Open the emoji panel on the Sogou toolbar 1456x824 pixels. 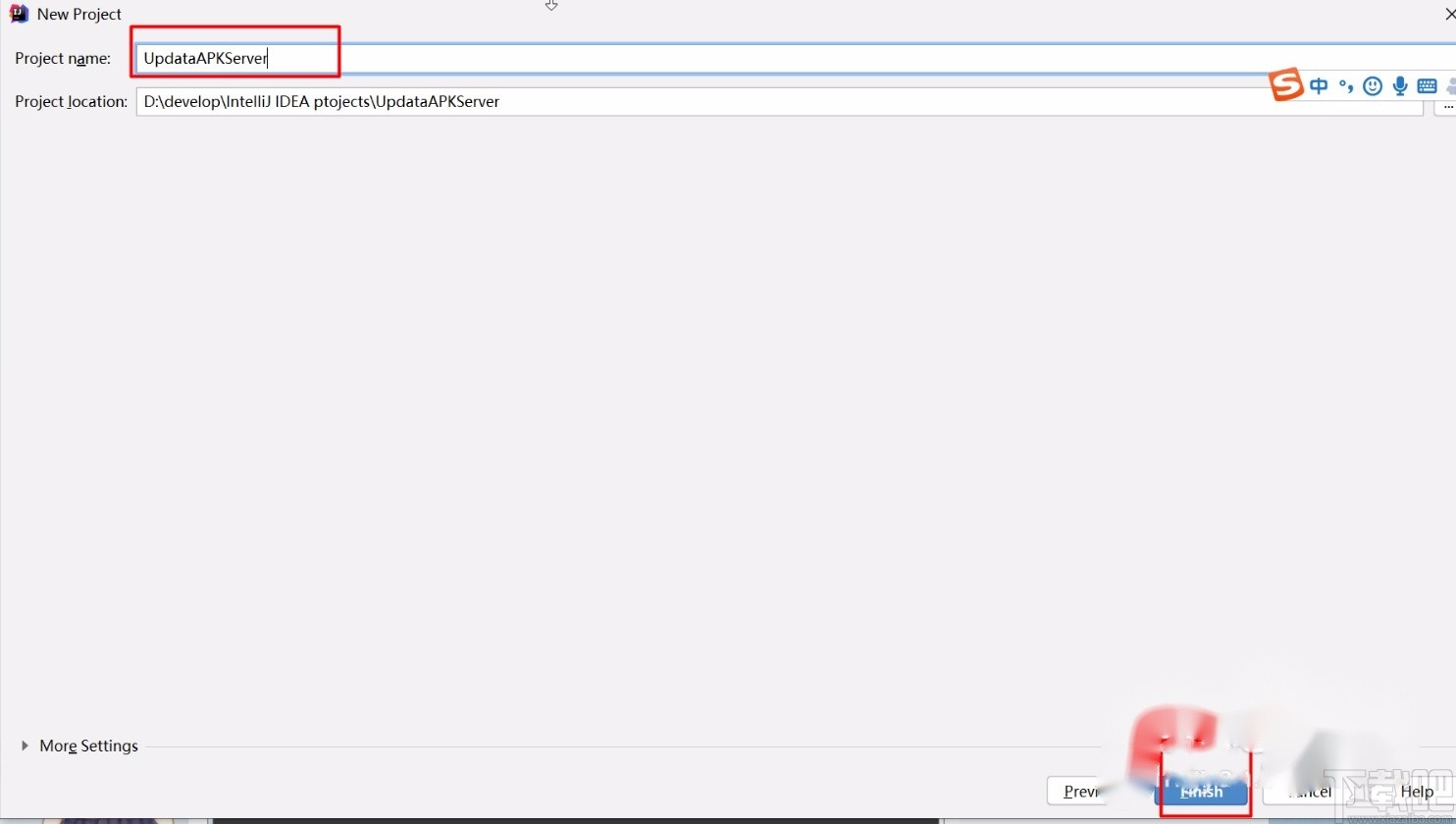coord(1372,85)
